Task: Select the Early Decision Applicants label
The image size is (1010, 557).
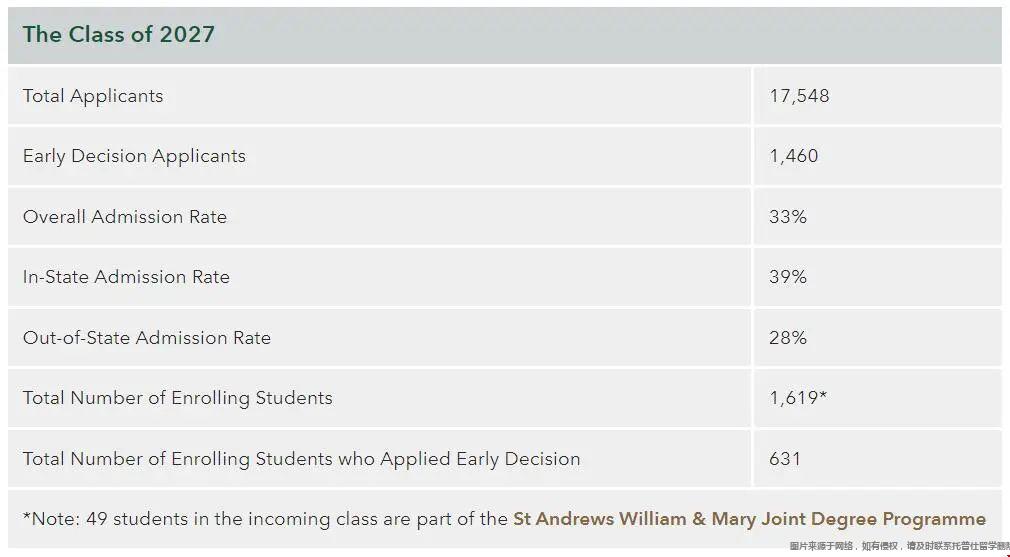Action: click(x=134, y=156)
